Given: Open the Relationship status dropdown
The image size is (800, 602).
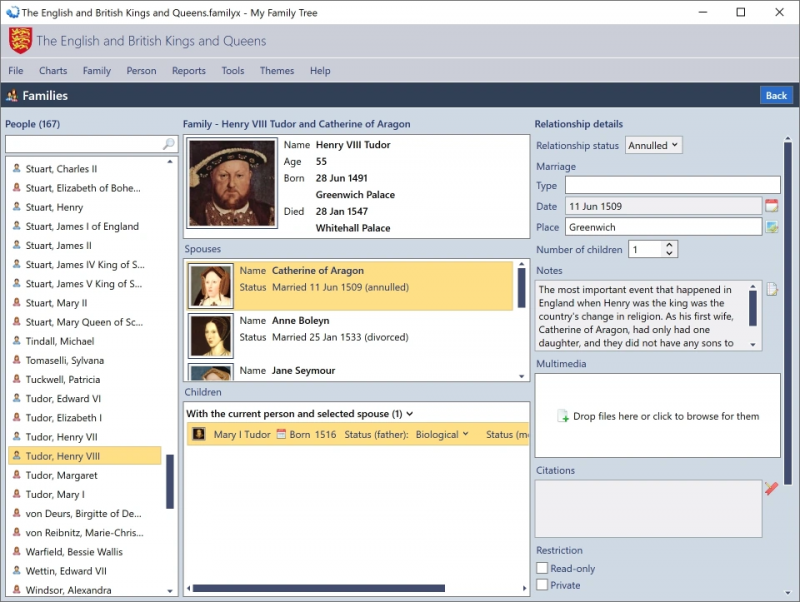Looking at the screenshot, I should click(x=653, y=145).
